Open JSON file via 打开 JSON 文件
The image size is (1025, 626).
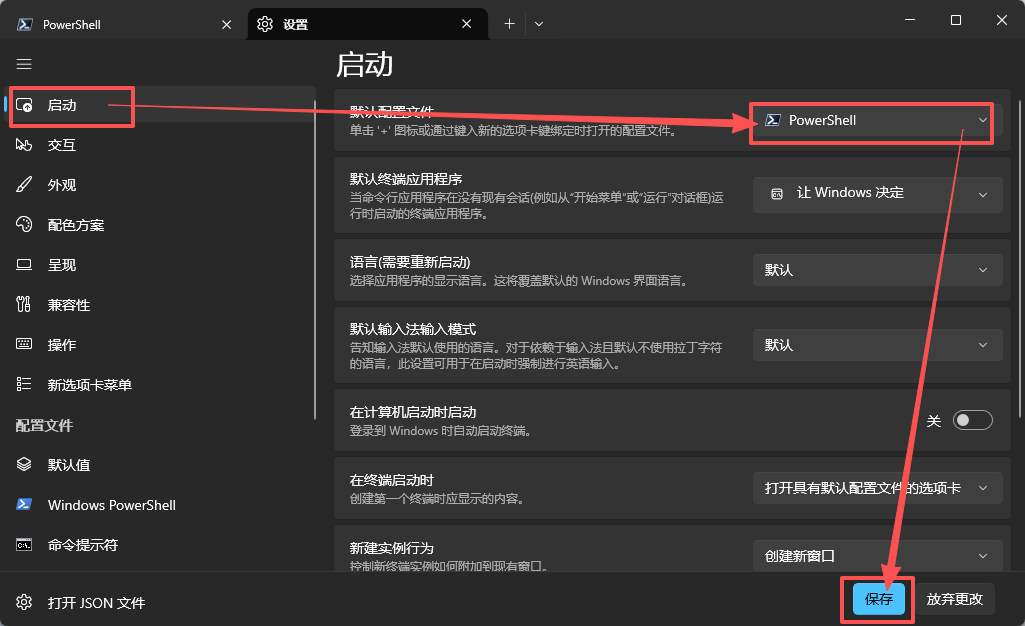click(x=96, y=602)
